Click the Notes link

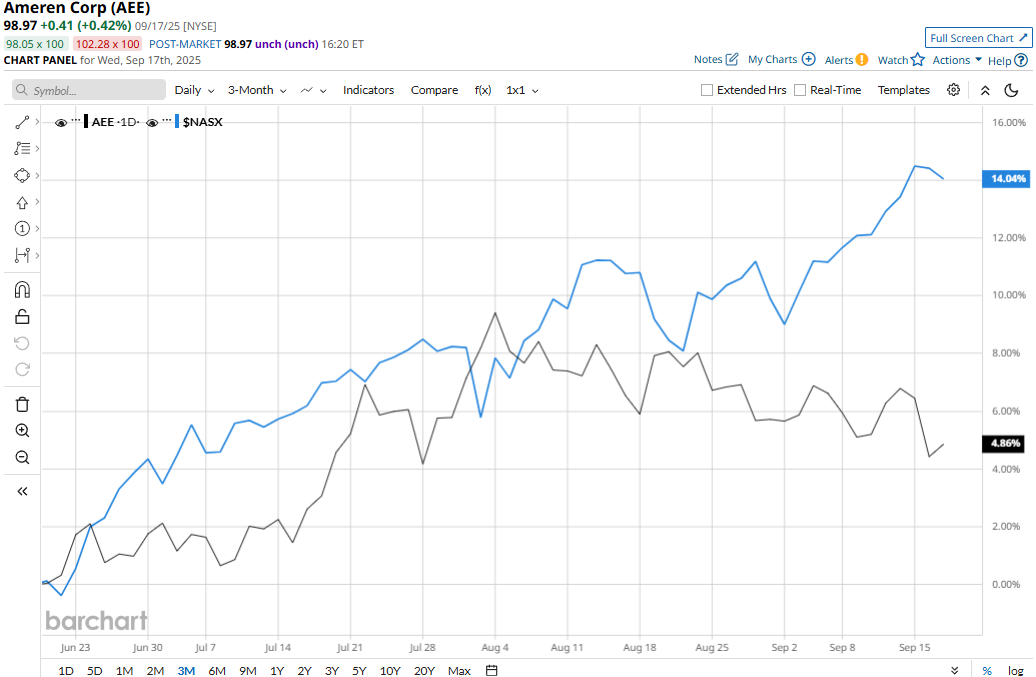point(708,59)
